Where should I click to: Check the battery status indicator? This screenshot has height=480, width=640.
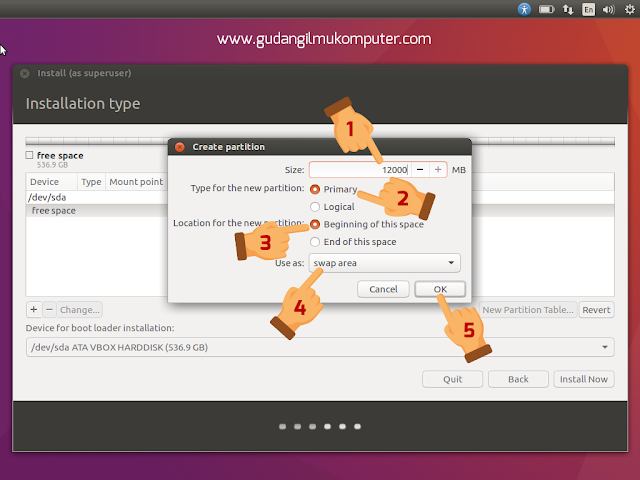click(546, 9)
